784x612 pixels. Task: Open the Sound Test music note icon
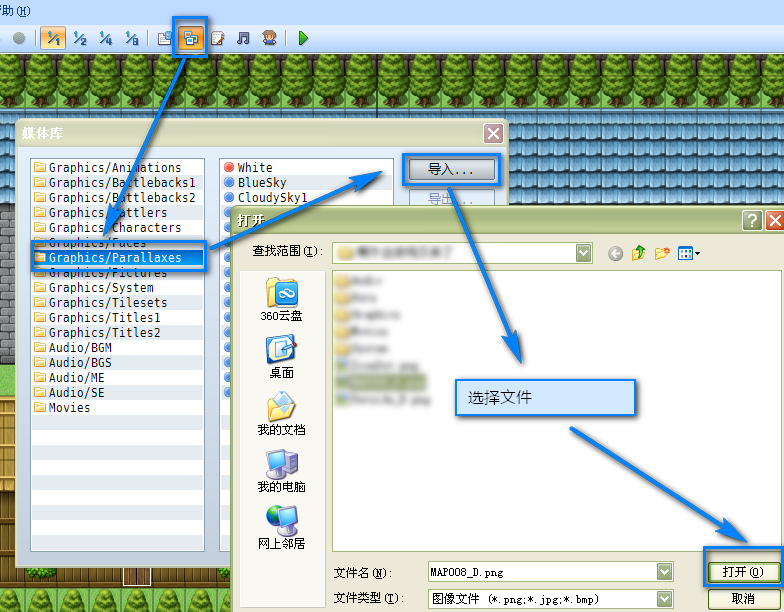tap(244, 38)
